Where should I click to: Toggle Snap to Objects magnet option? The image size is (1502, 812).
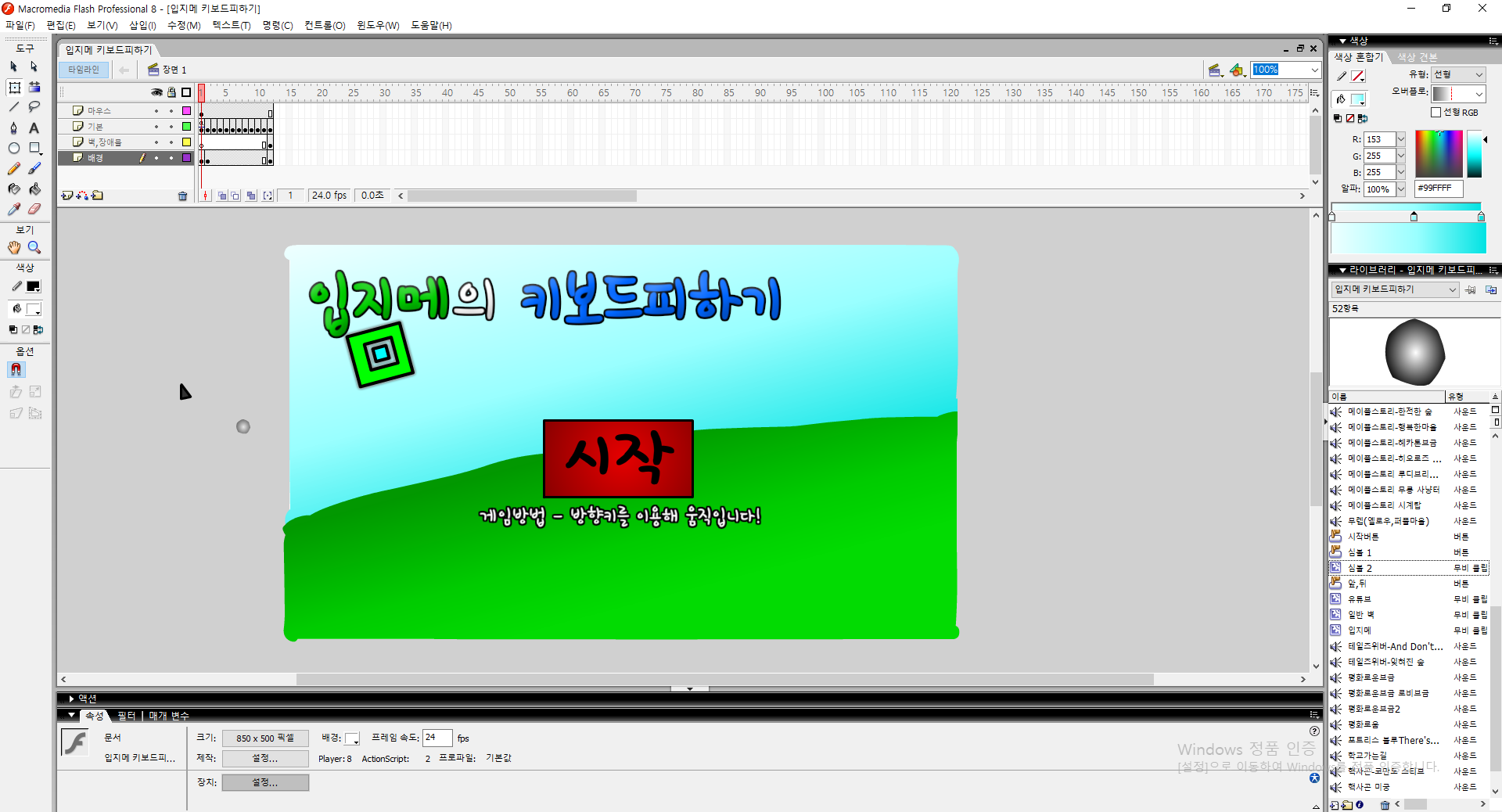16,369
